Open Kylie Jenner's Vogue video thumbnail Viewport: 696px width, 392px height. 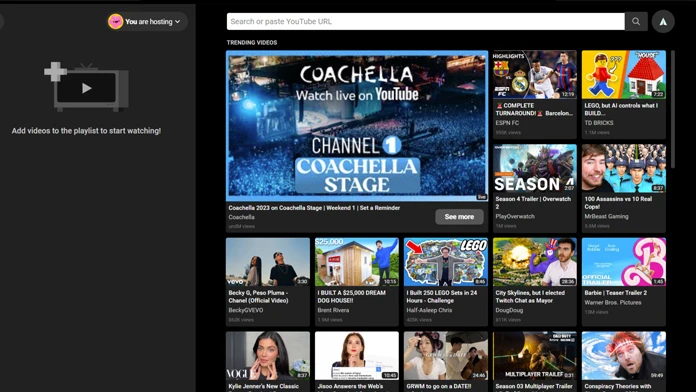pyautogui.click(x=268, y=356)
